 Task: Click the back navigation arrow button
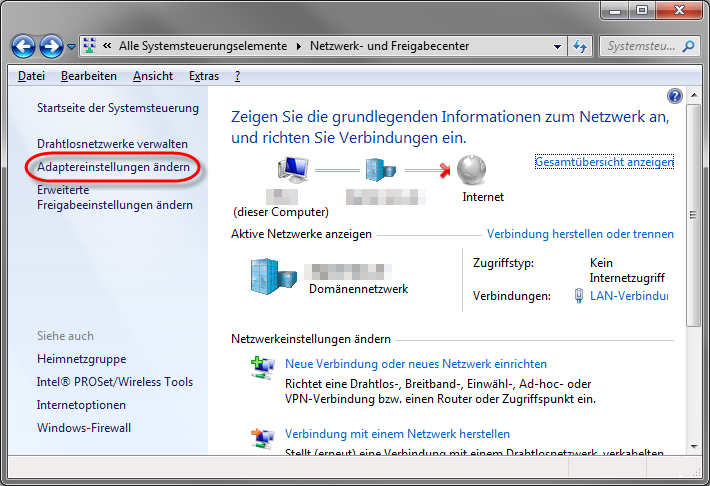click(24, 46)
